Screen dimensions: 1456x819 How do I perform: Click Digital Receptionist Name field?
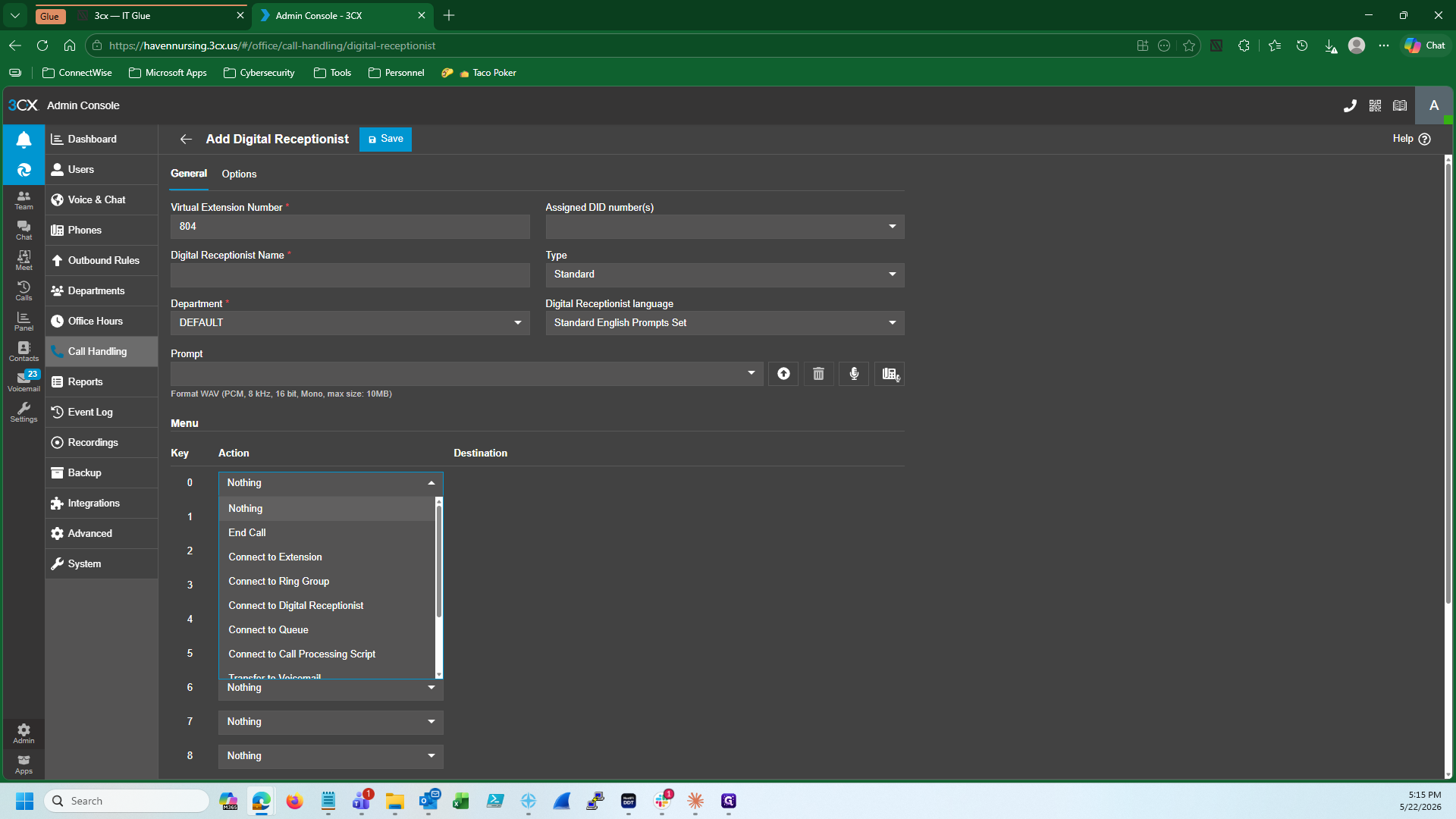pyautogui.click(x=350, y=275)
